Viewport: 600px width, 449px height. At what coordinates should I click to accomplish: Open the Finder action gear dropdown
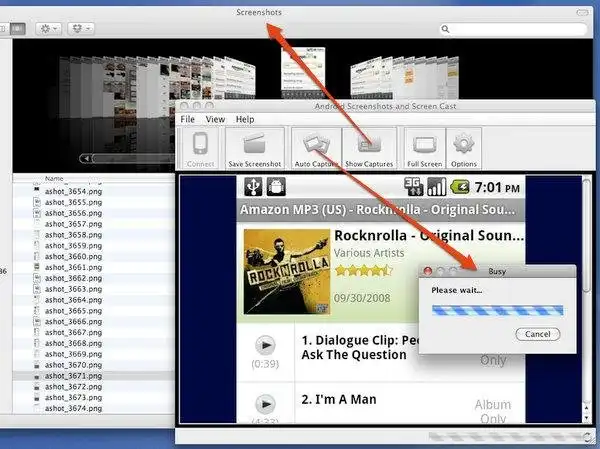pos(49,29)
